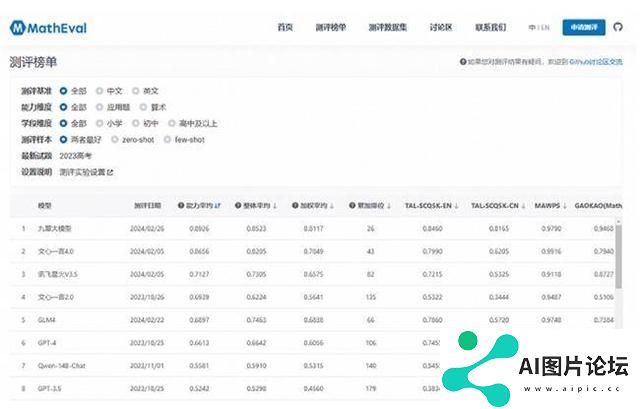Sort by the MAWPS column arrow
640x409 pixels.
point(565,205)
